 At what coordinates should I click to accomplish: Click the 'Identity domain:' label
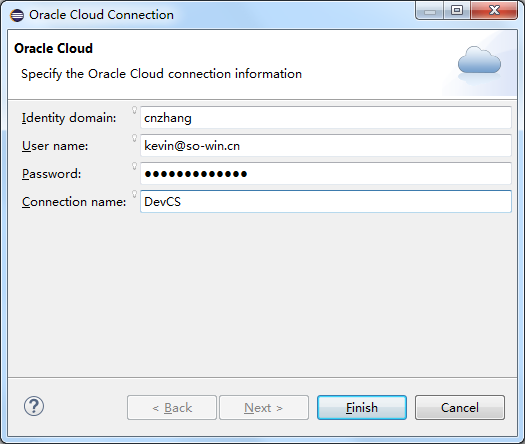coord(69,118)
